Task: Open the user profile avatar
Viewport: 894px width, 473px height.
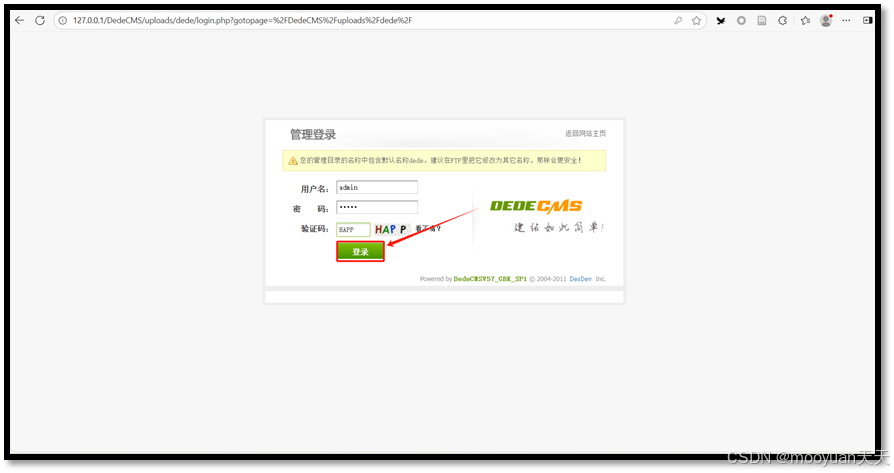Action: pyautogui.click(x=826, y=21)
